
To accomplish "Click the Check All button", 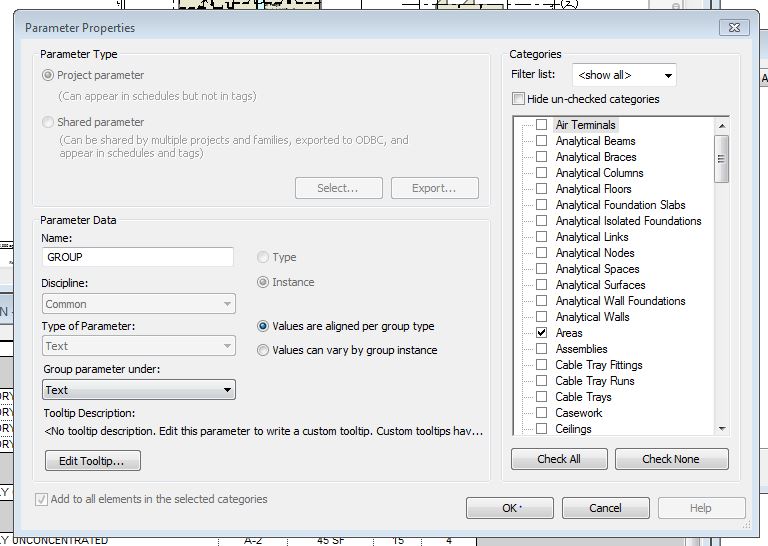I will click(x=559, y=459).
